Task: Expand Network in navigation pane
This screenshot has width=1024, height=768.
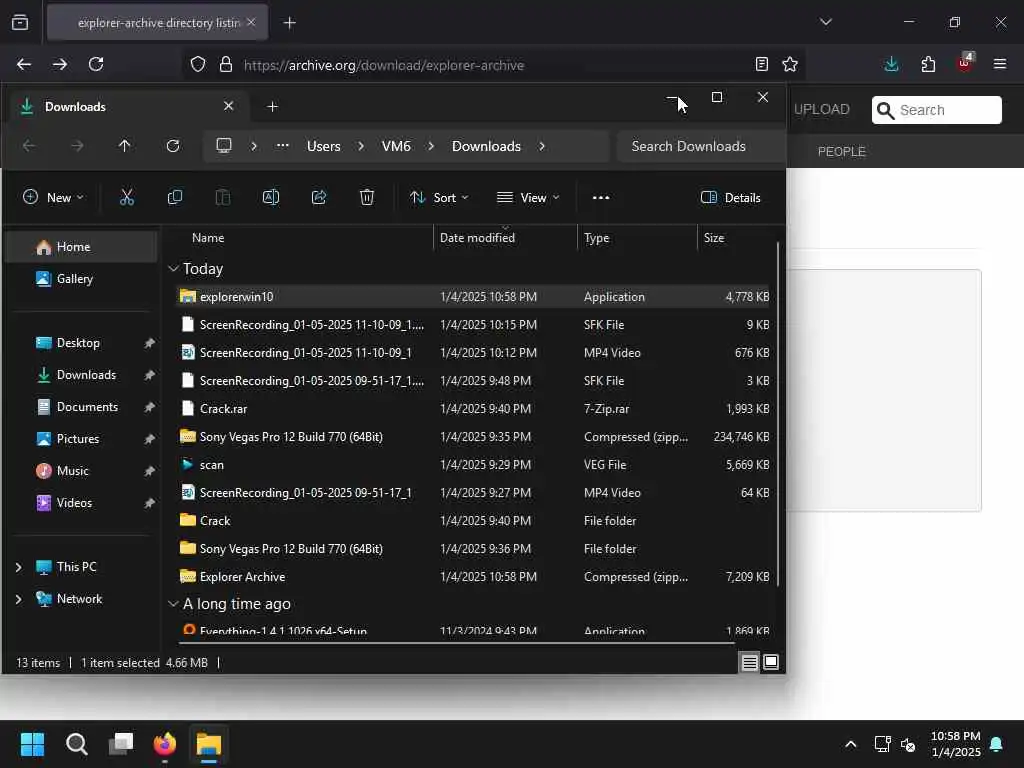Action: (x=18, y=599)
